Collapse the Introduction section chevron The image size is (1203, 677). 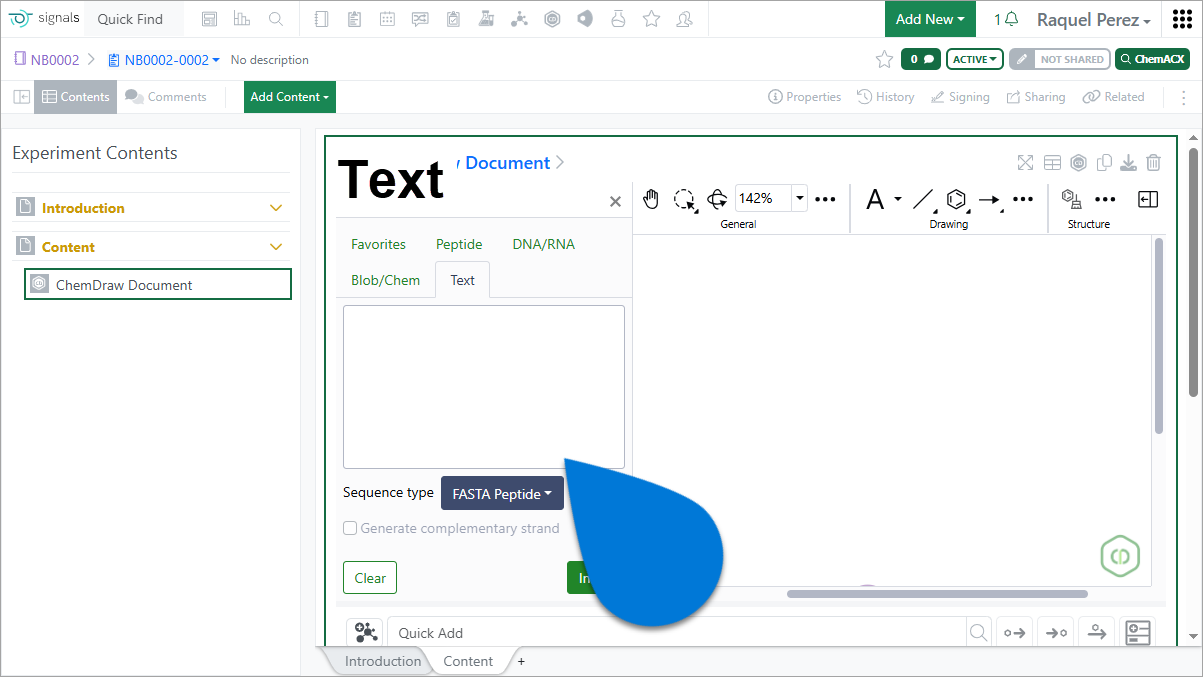[x=277, y=208]
